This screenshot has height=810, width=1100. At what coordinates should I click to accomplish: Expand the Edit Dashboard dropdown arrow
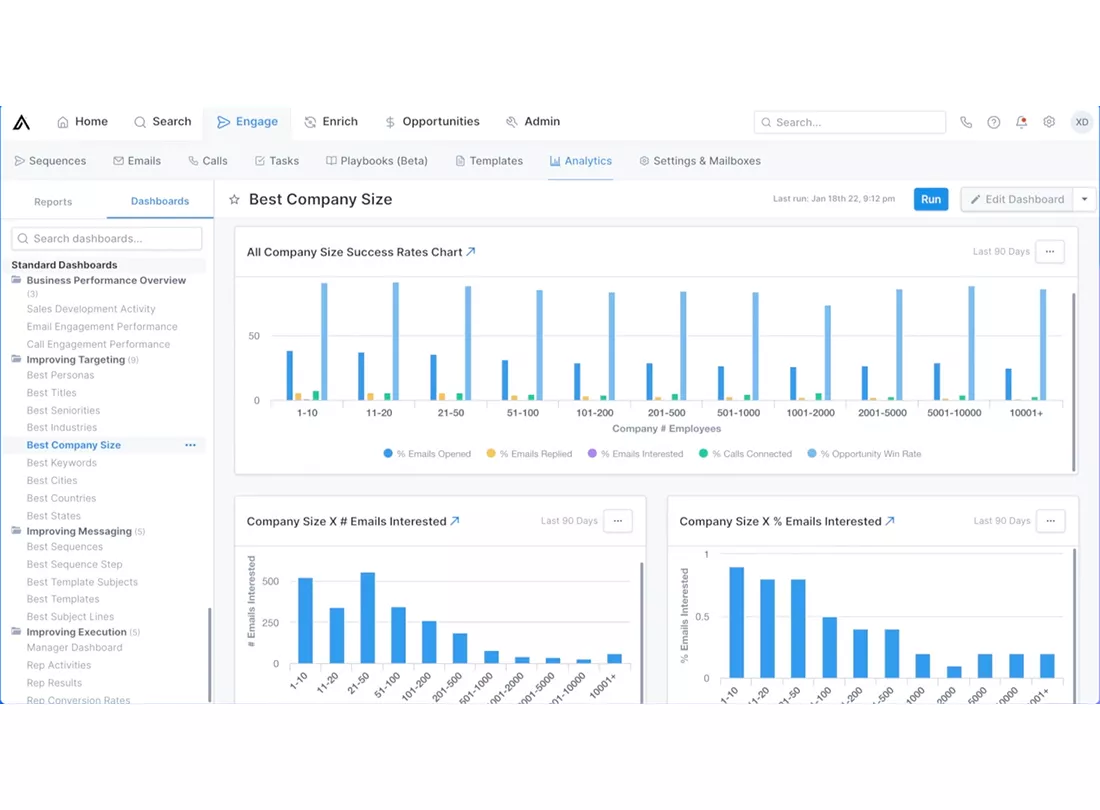[x=1085, y=199]
